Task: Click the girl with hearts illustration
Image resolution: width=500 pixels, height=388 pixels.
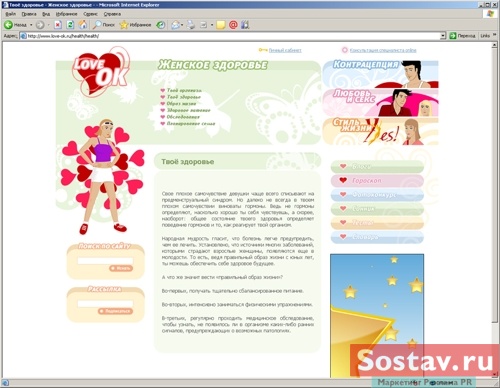Action: [102, 177]
